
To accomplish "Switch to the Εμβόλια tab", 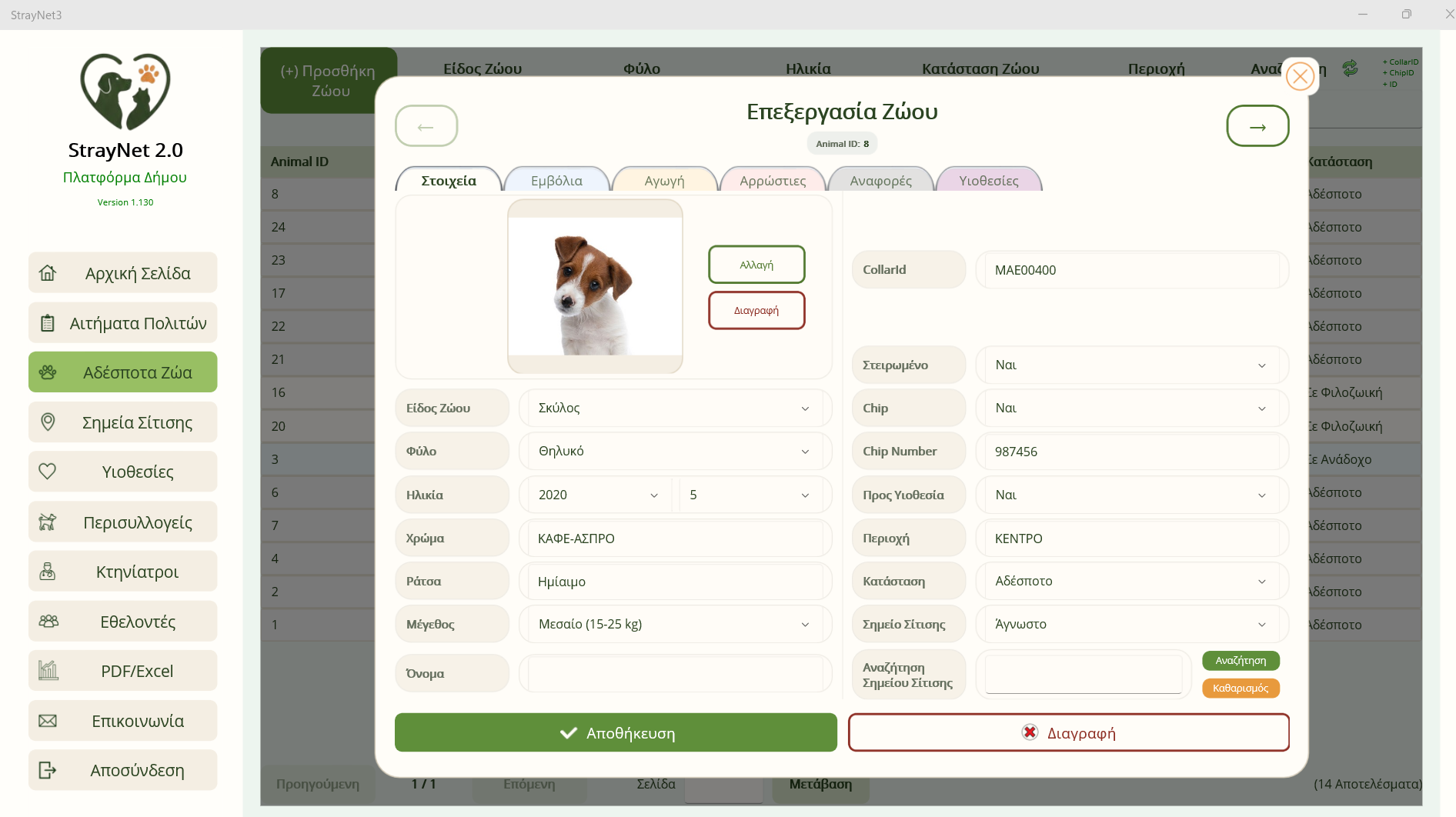I will (556, 180).
